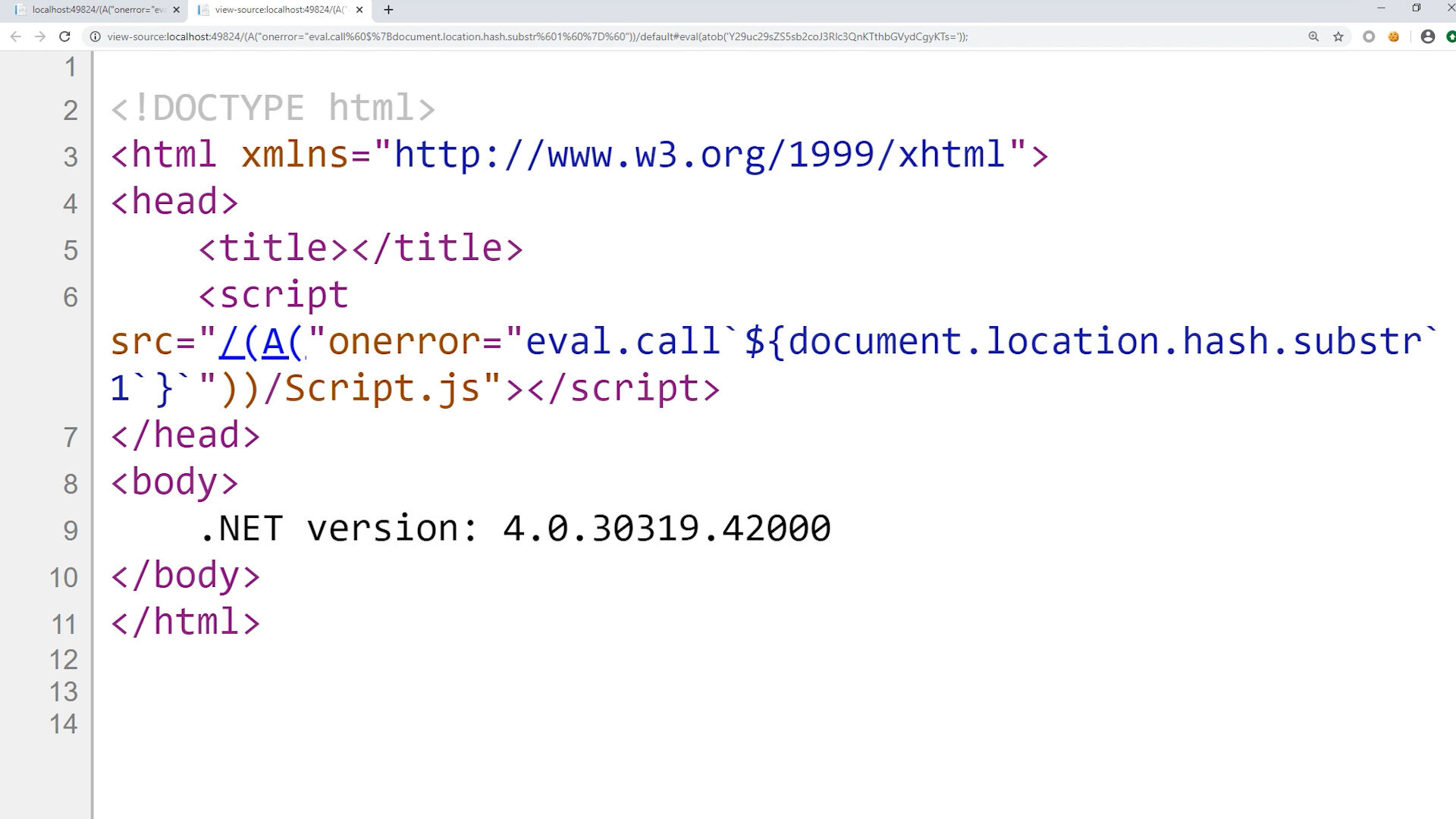Image resolution: width=1456 pixels, height=819 pixels.
Task: Close the view-source tab
Action: pyautogui.click(x=359, y=10)
